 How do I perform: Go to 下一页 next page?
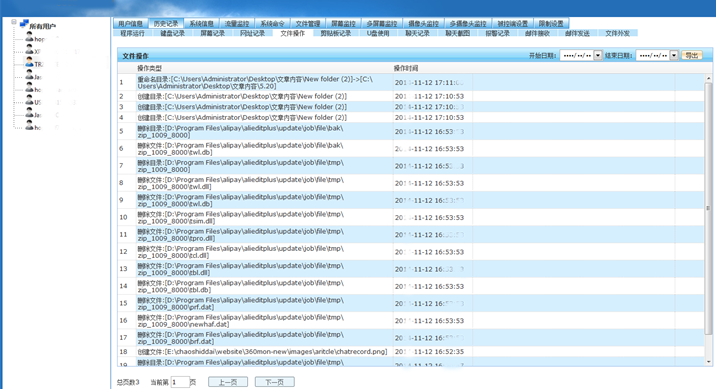pyautogui.click(x=274, y=382)
